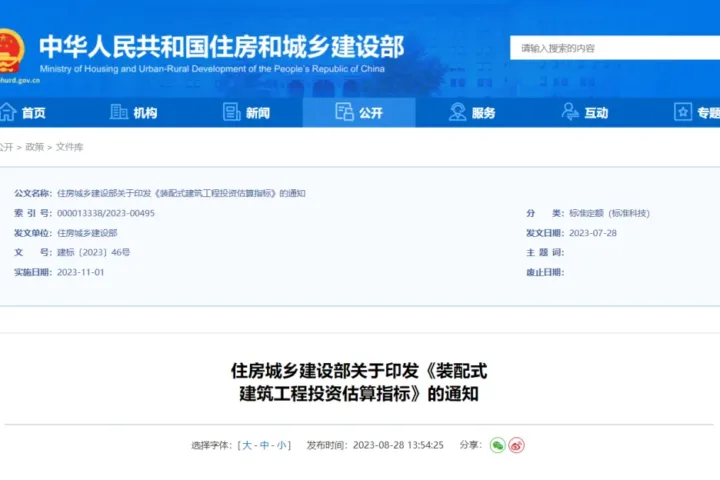Click issue date 2023-07-28

click(x=593, y=233)
